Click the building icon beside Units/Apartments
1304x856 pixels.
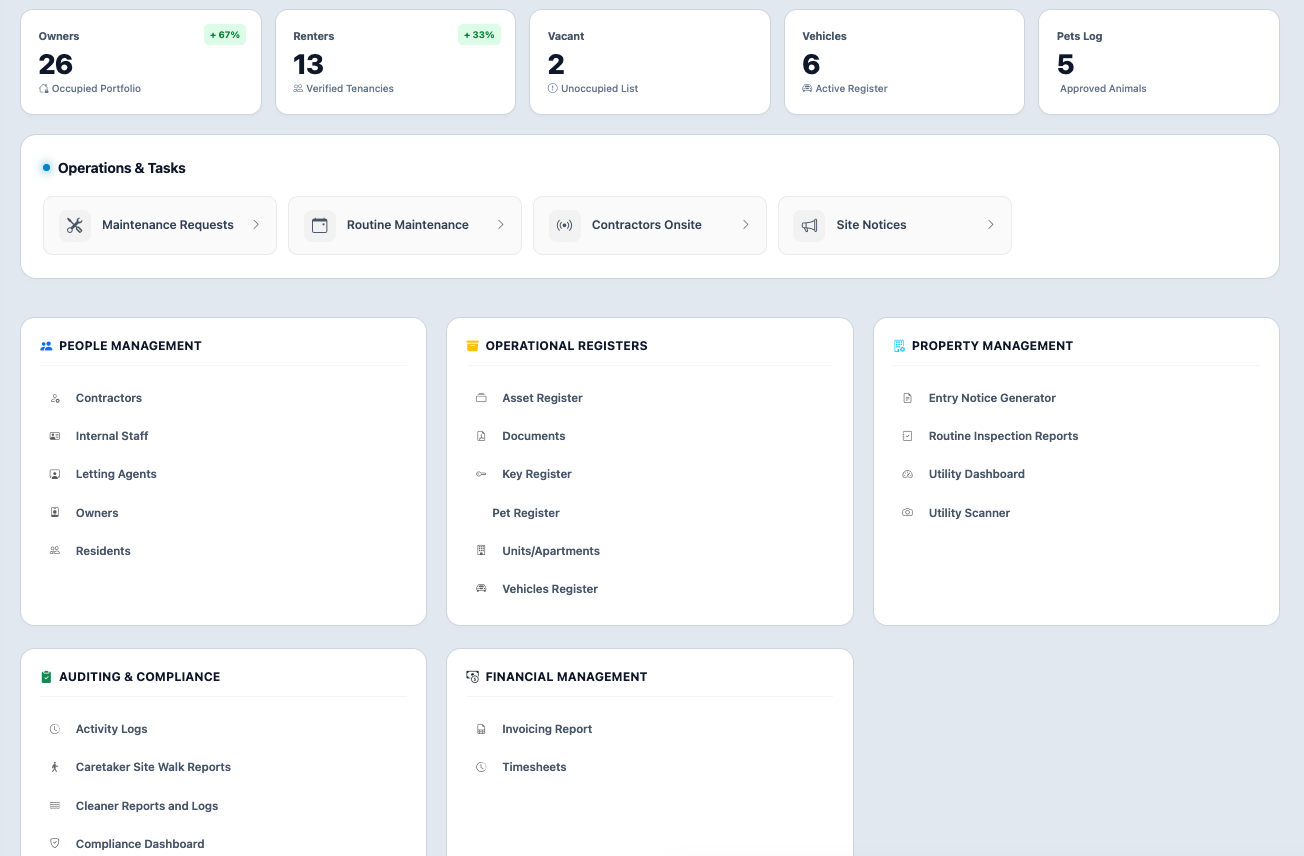(481, 550)
